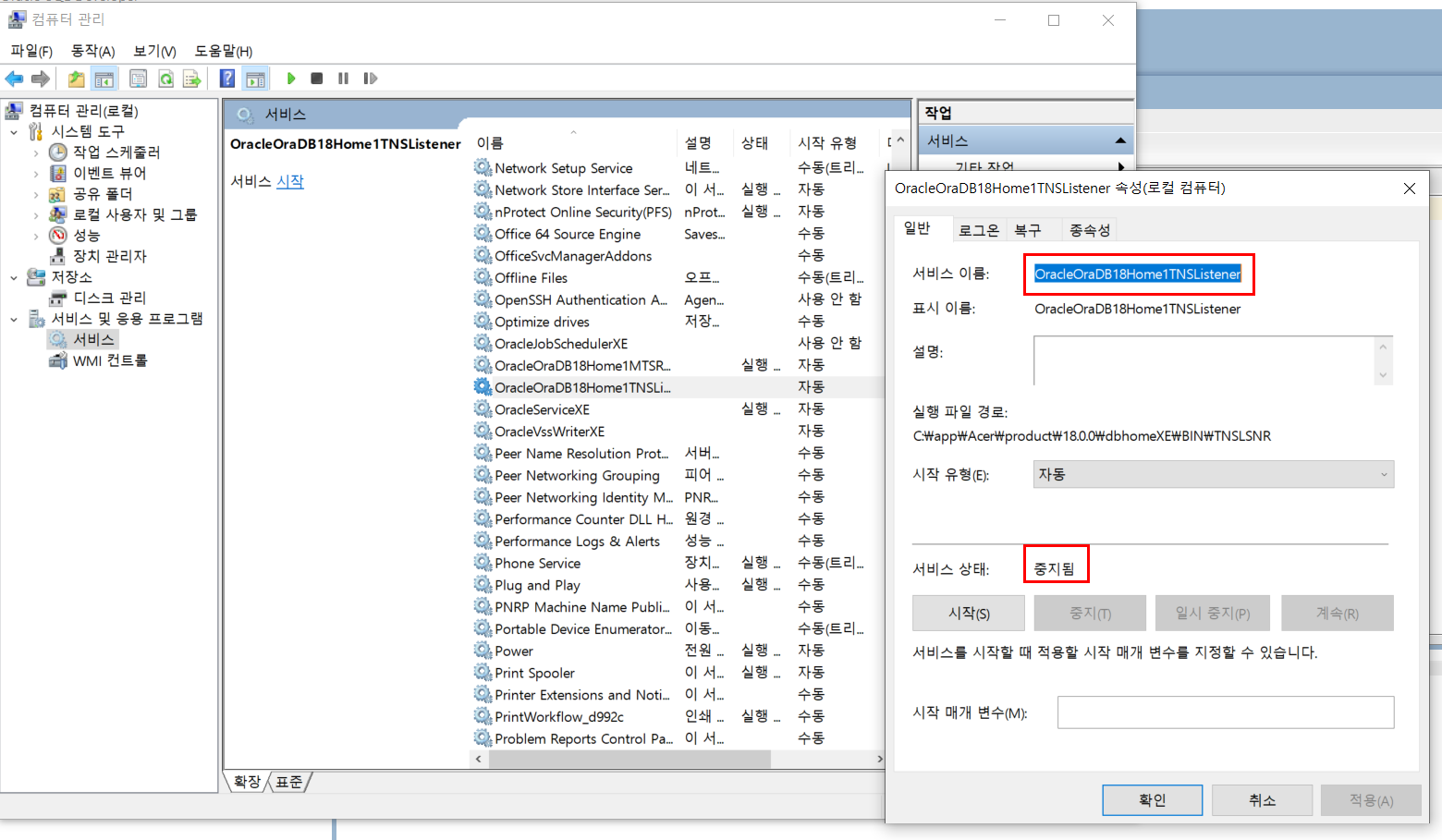Click the 서비스 이름 text field
Image resolution: width=1442 pixels, height=840 pixels.
1138,274
